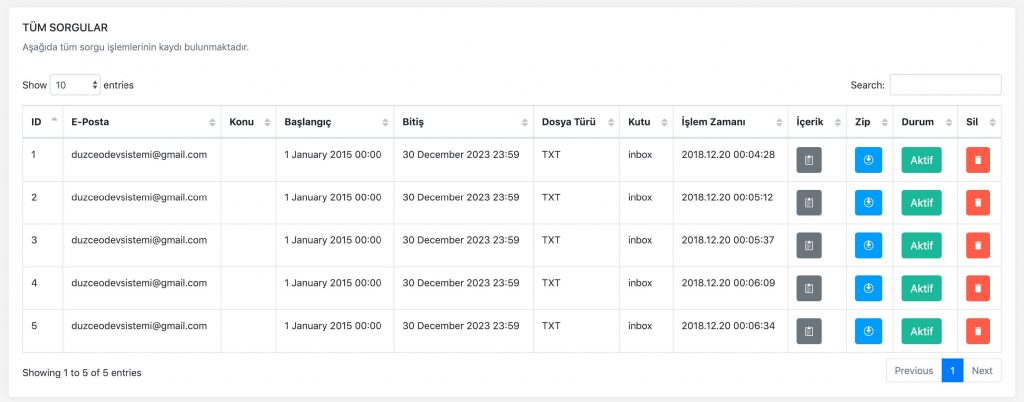Viewport: 1024px width, 402px height.
Task: Go to Next page
Action: tap(982, 371)
